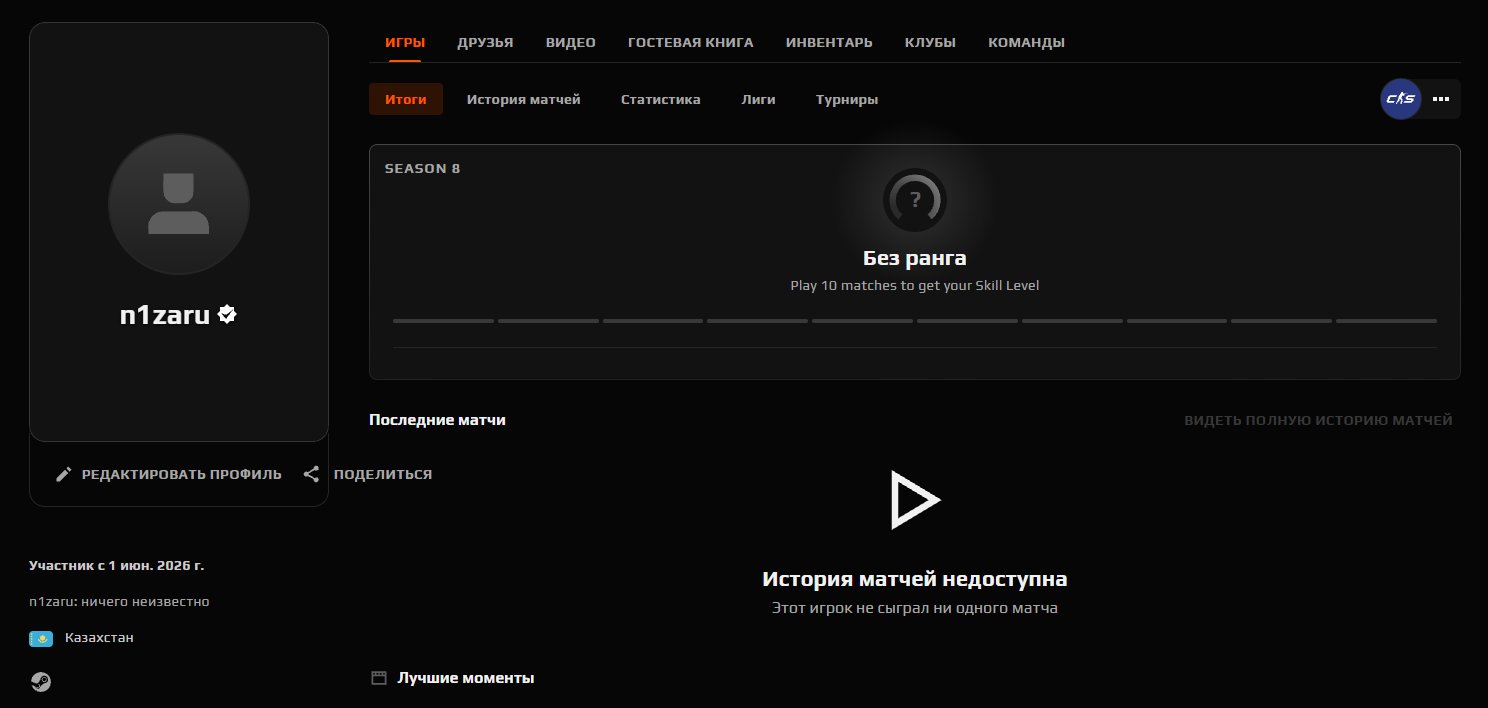The height and width of the screenshot is (708, 1488).
Task: Open the three-dots game menu
Action: pyautogui.click(x=1441, y=99)
